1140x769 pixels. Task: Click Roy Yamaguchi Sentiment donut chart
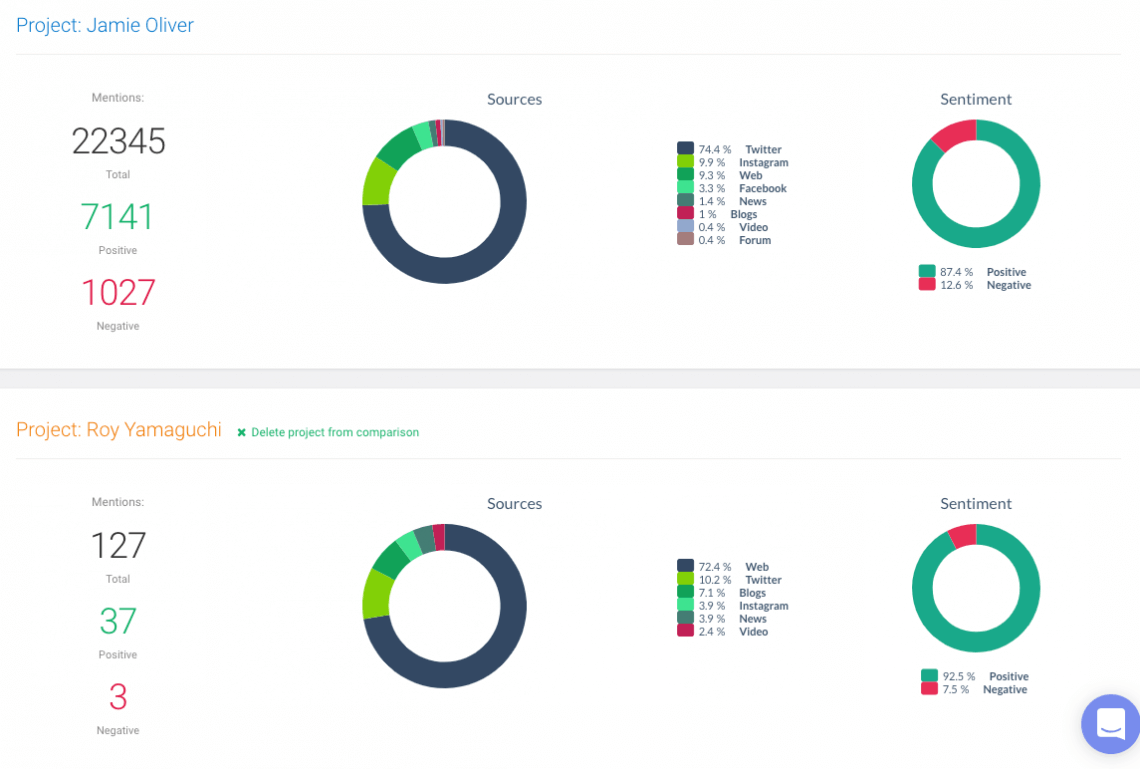[976, 588]
